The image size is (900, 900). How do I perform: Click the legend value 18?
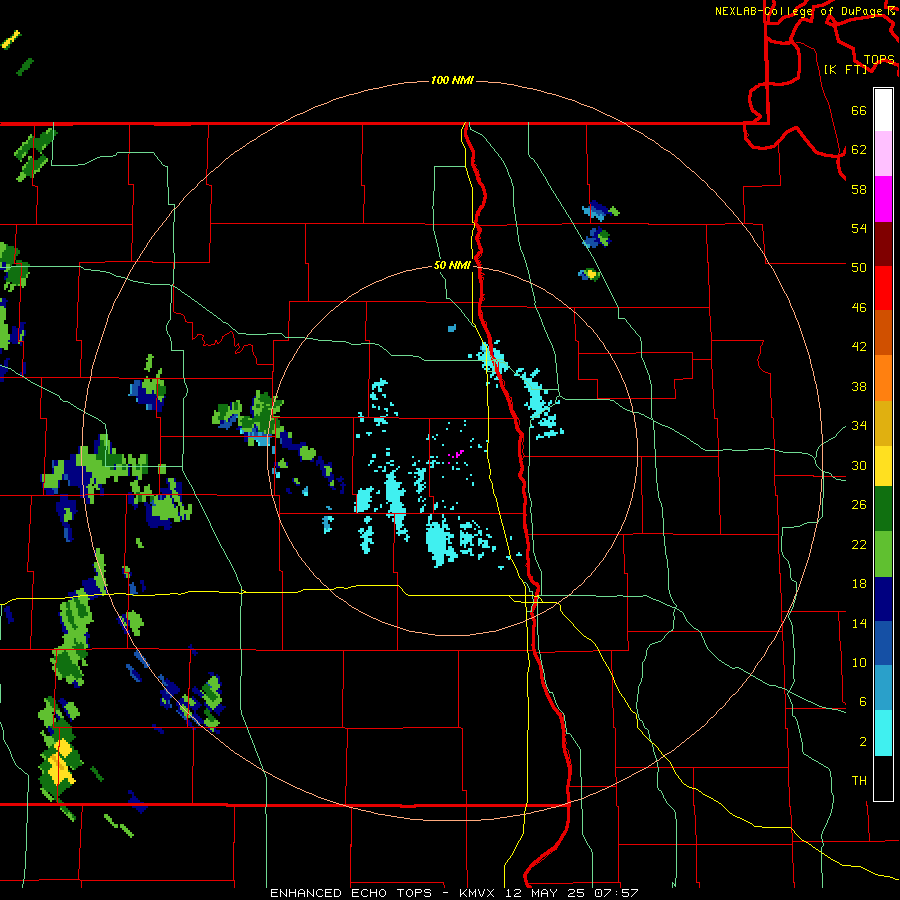[859, 584]
